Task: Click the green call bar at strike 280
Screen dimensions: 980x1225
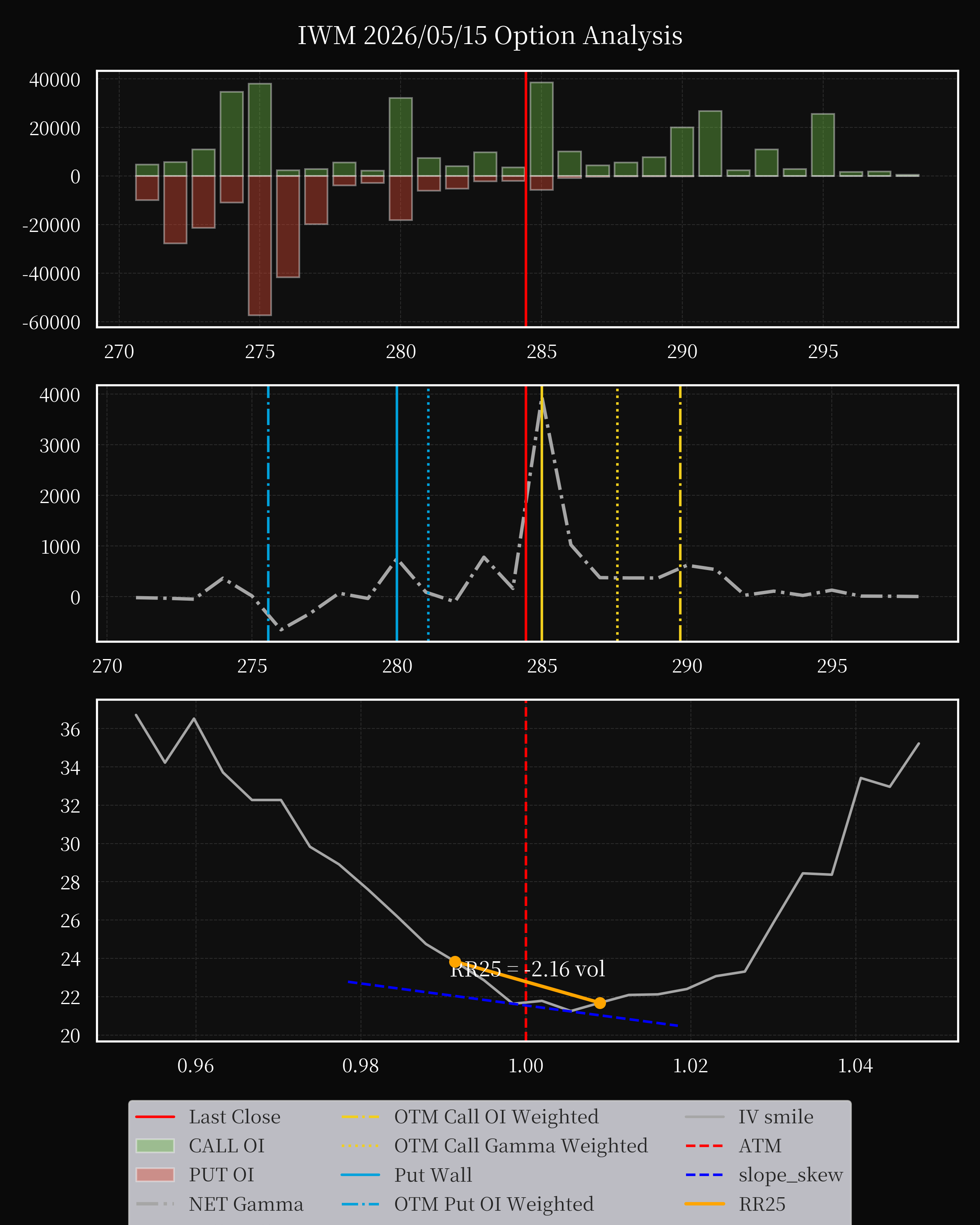Action: 401,137
